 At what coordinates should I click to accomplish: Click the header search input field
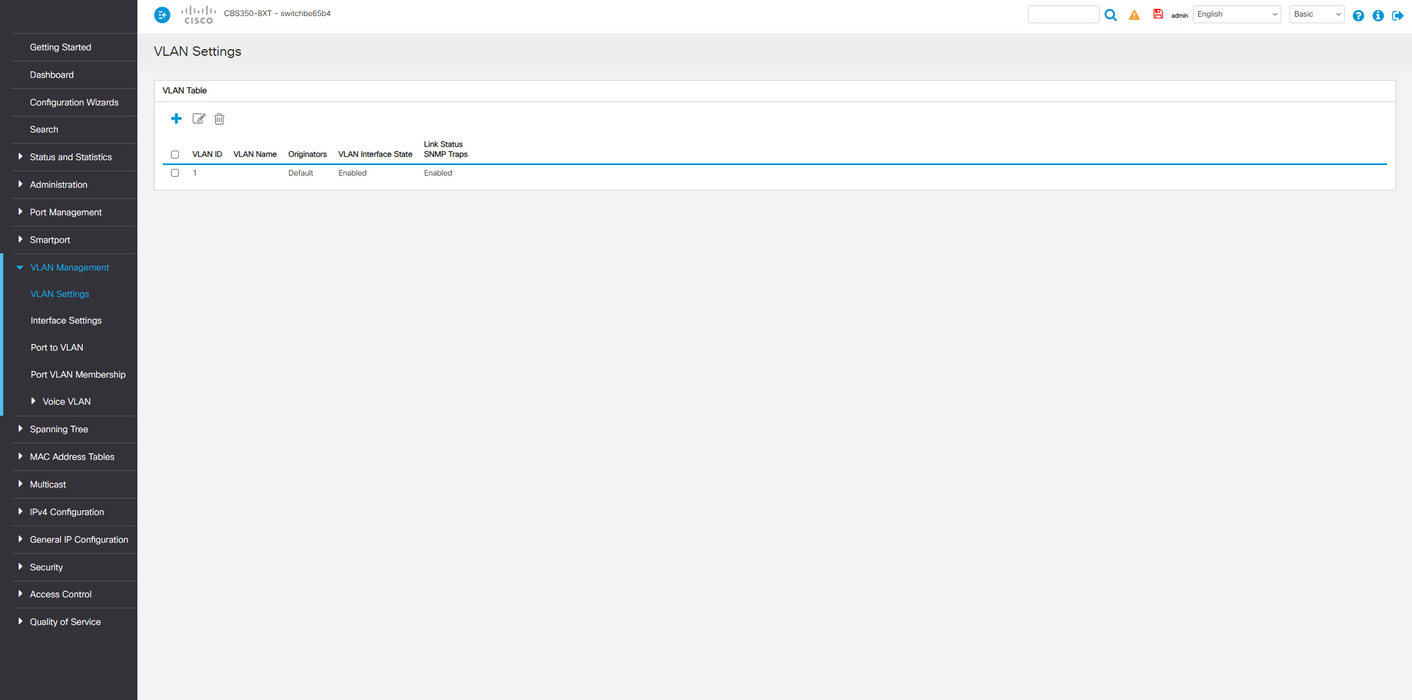(1063, 14)
